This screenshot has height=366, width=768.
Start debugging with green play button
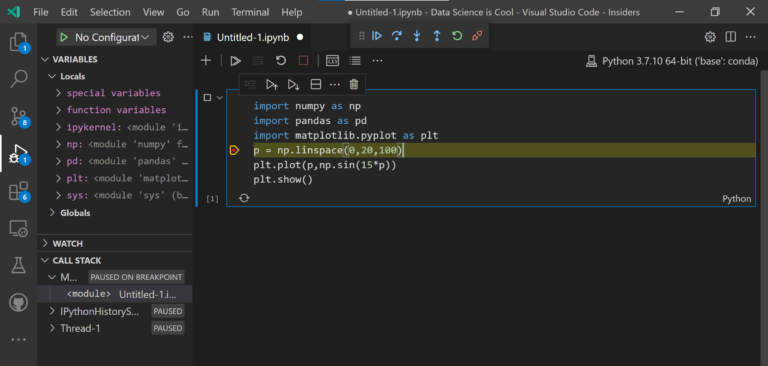click(x=64, y=37)
